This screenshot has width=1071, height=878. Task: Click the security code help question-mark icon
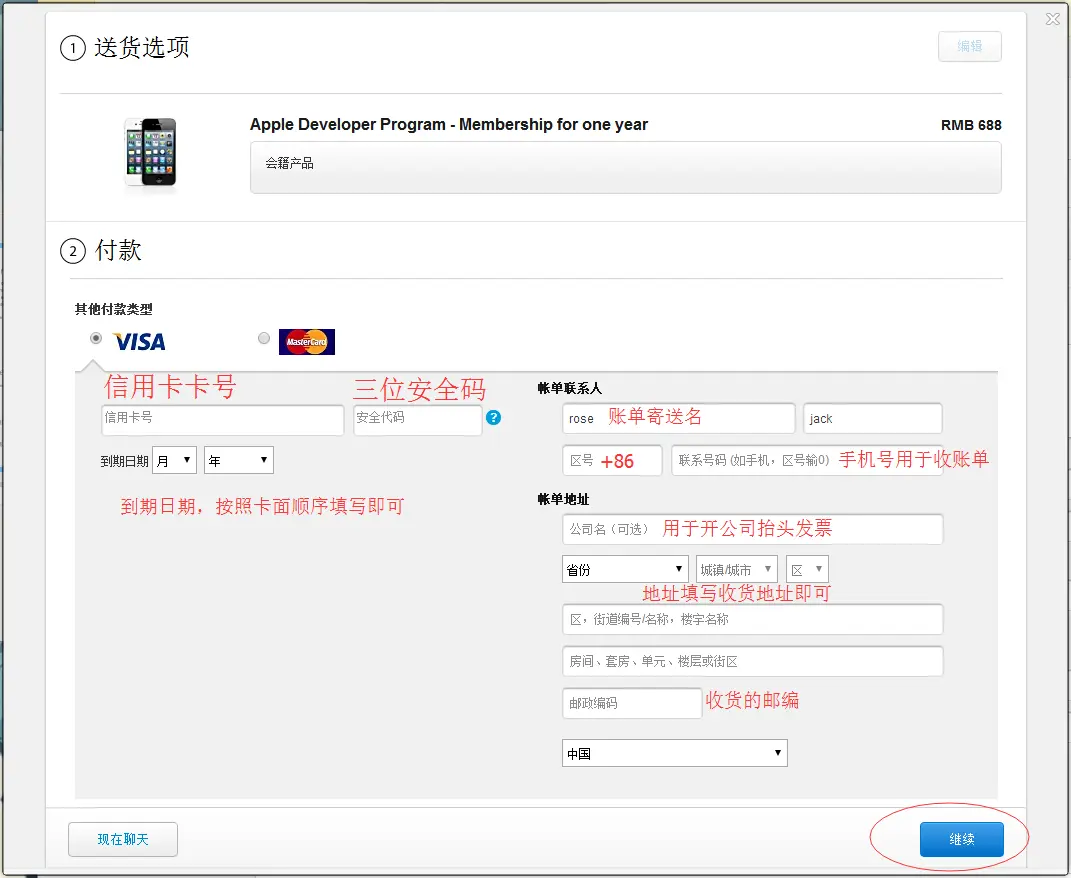493,417
